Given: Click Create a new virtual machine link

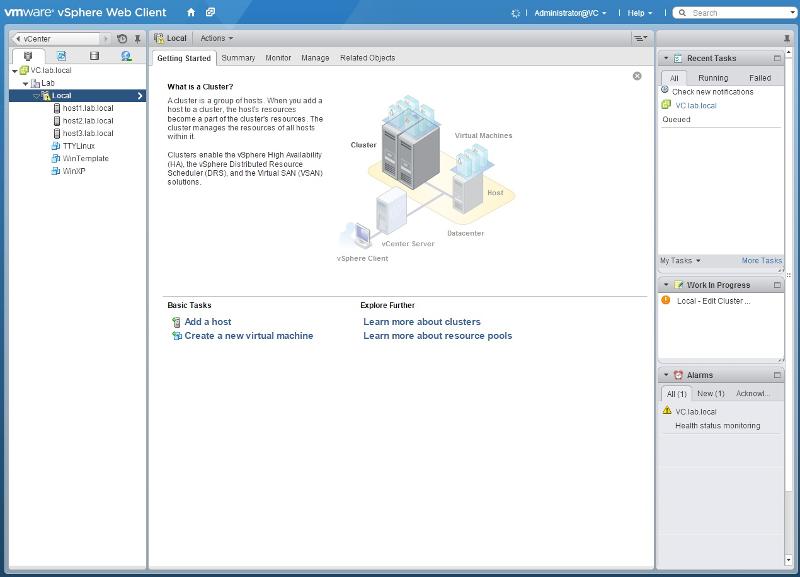Looking at the screenshot, I should [x=249, y=336].
